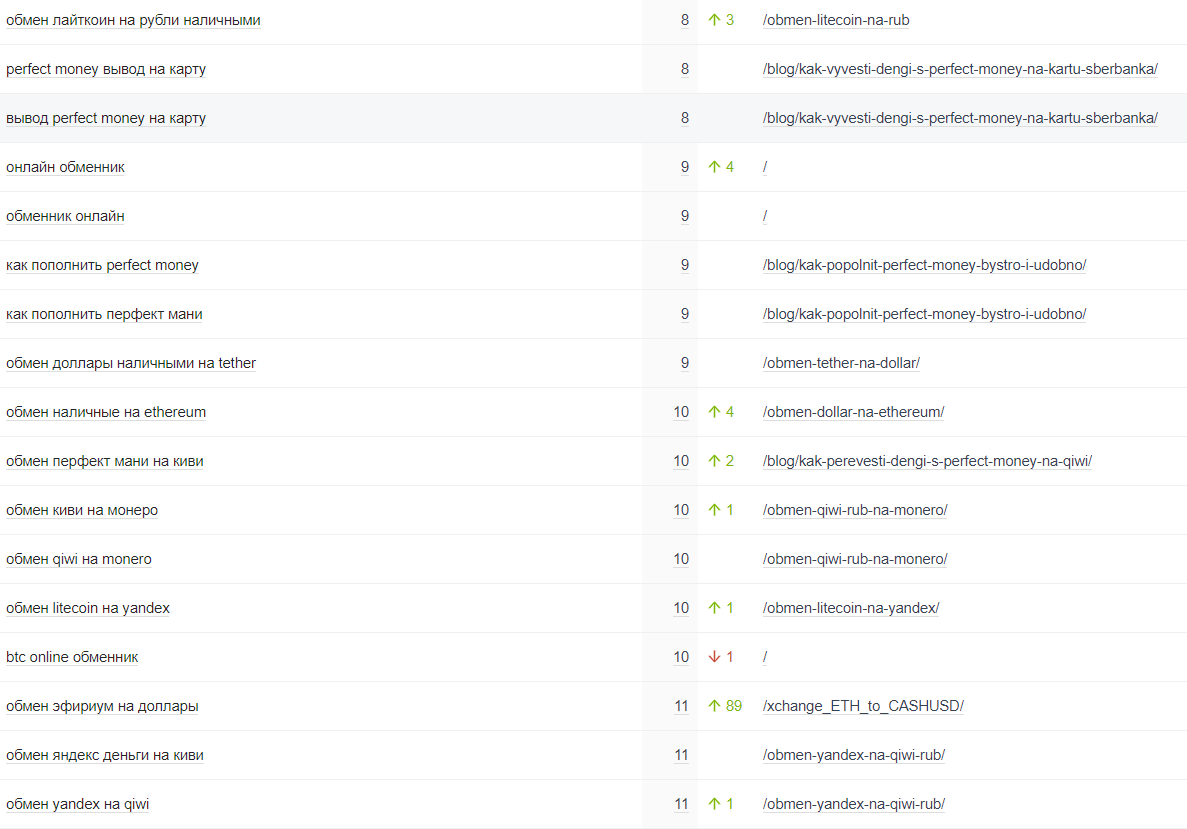Open the /obmen-dollar-na-ethereum/ URL
This screenshot has width=1187, height=829.
point(853,413)
